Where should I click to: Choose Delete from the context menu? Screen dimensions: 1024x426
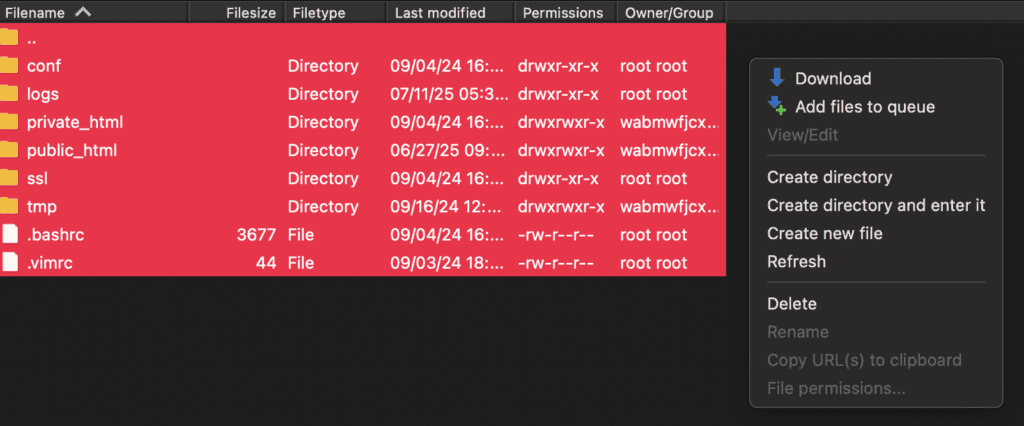pos(792,304)
